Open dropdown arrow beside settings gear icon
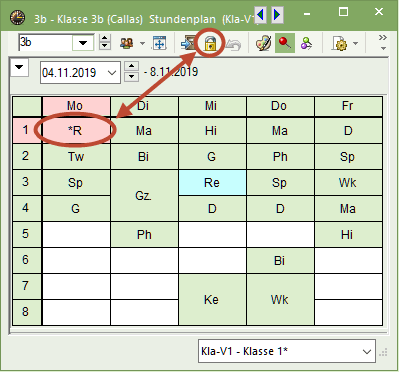 click(x=355, y=43)
